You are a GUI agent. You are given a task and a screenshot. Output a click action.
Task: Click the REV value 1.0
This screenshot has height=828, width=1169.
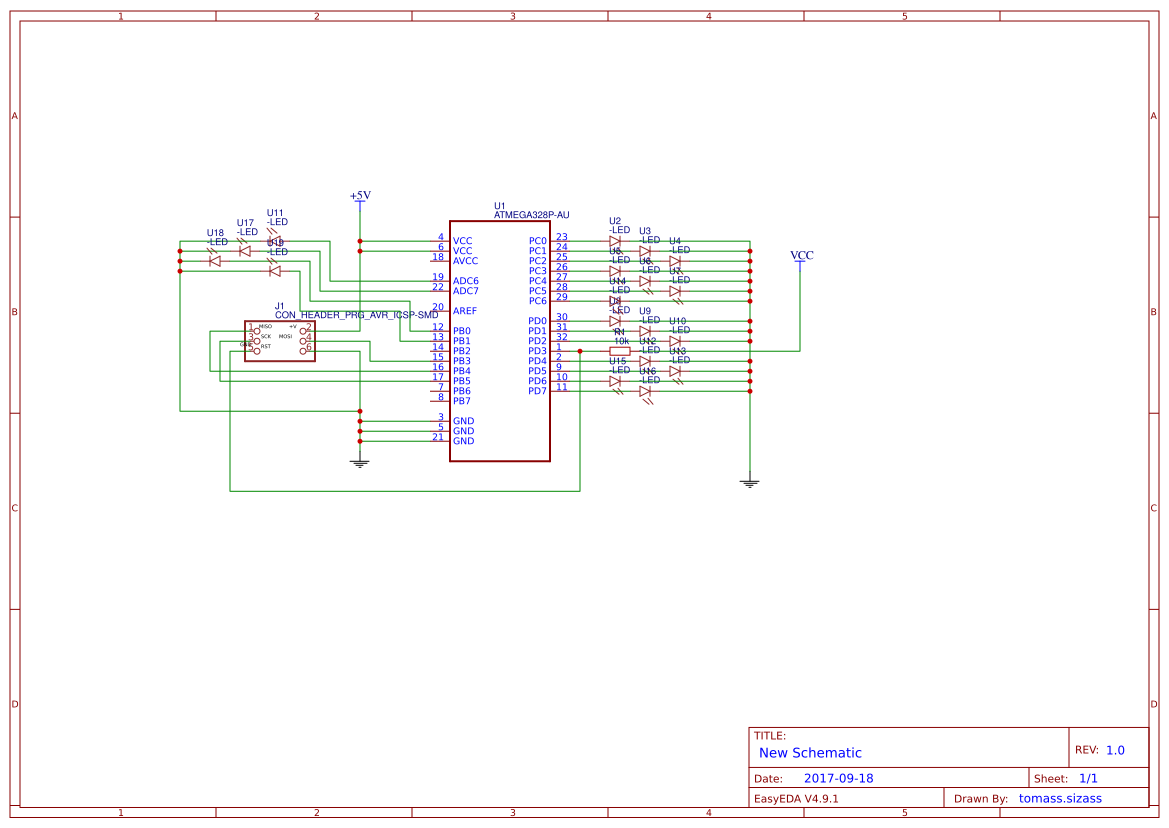[x=1115, y=751]
